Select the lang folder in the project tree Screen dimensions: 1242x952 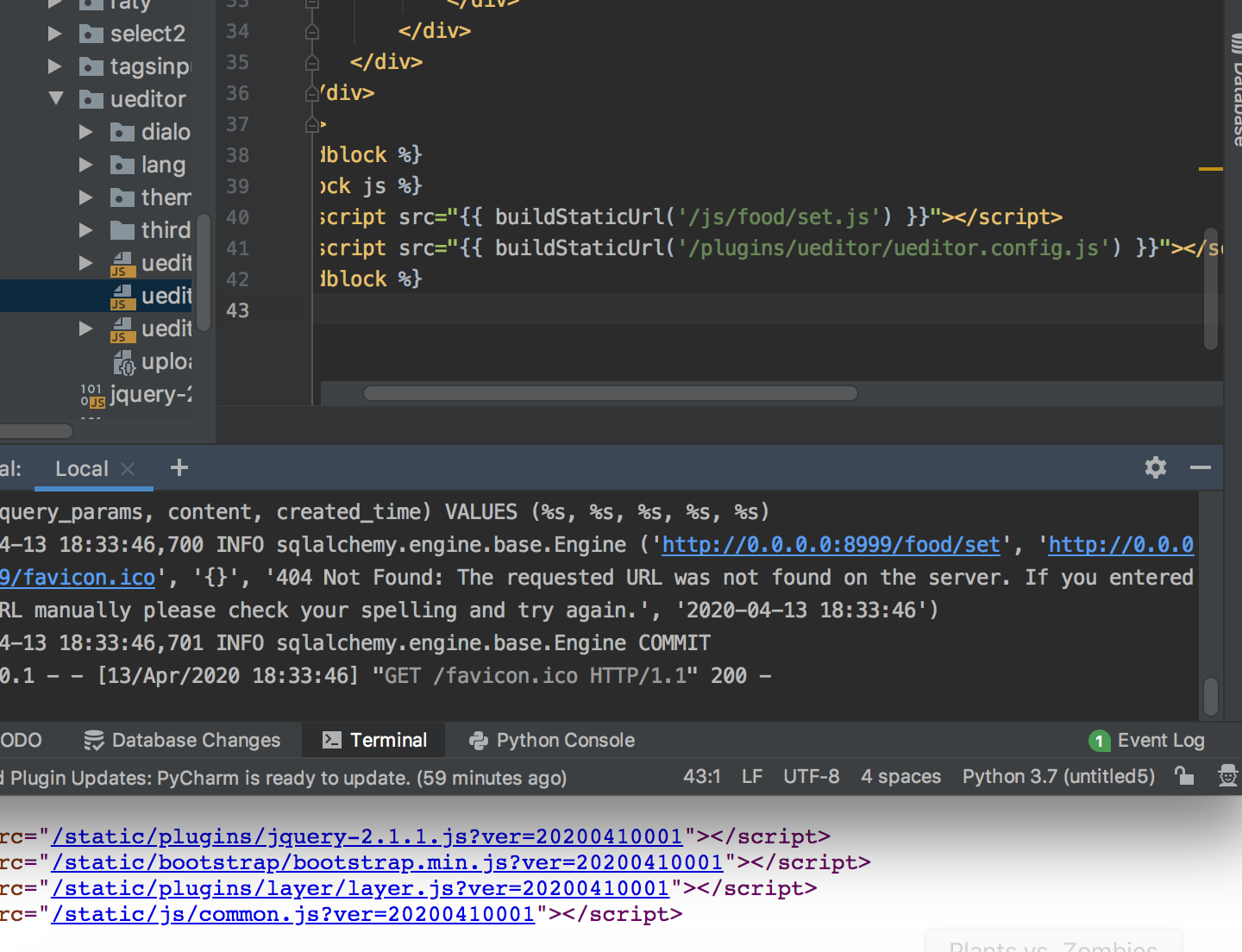147,165
